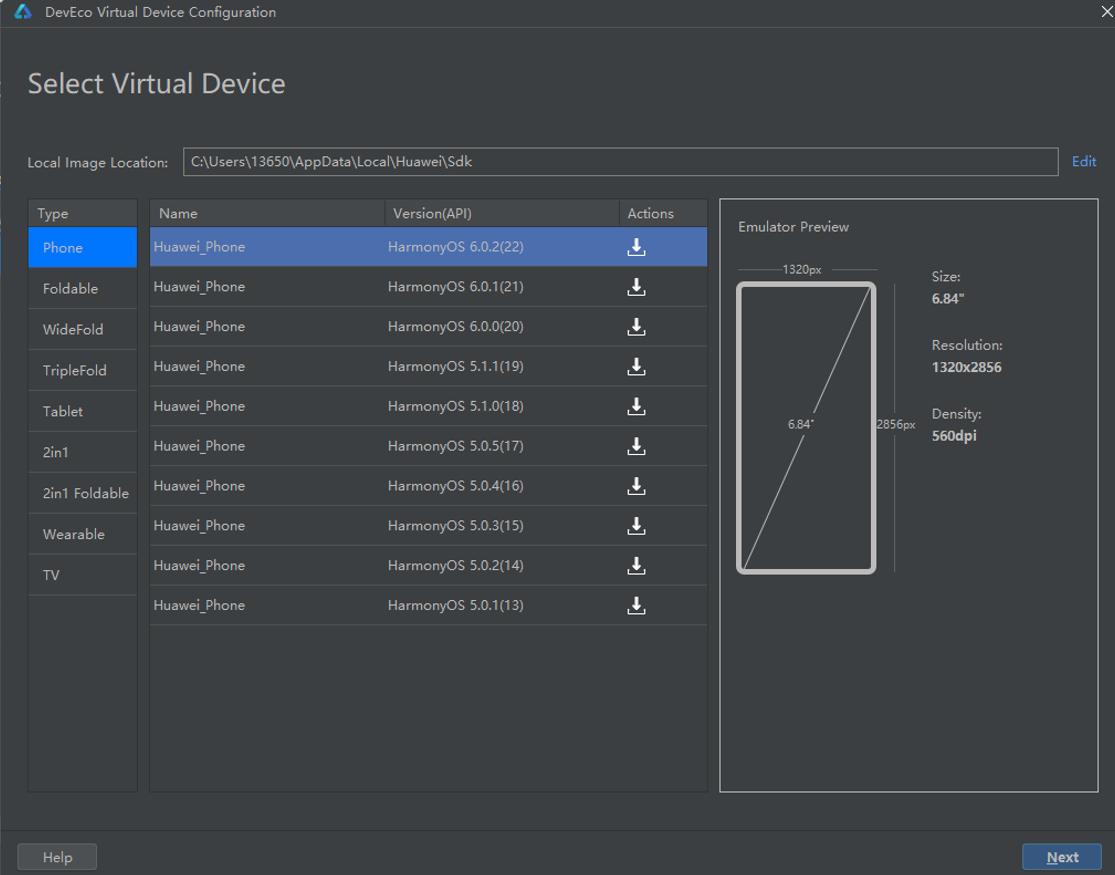Click Huawei_Phone name in the 6.0.1(21) row
Screen dimensions: 1115x875
[x=199, y=287]
